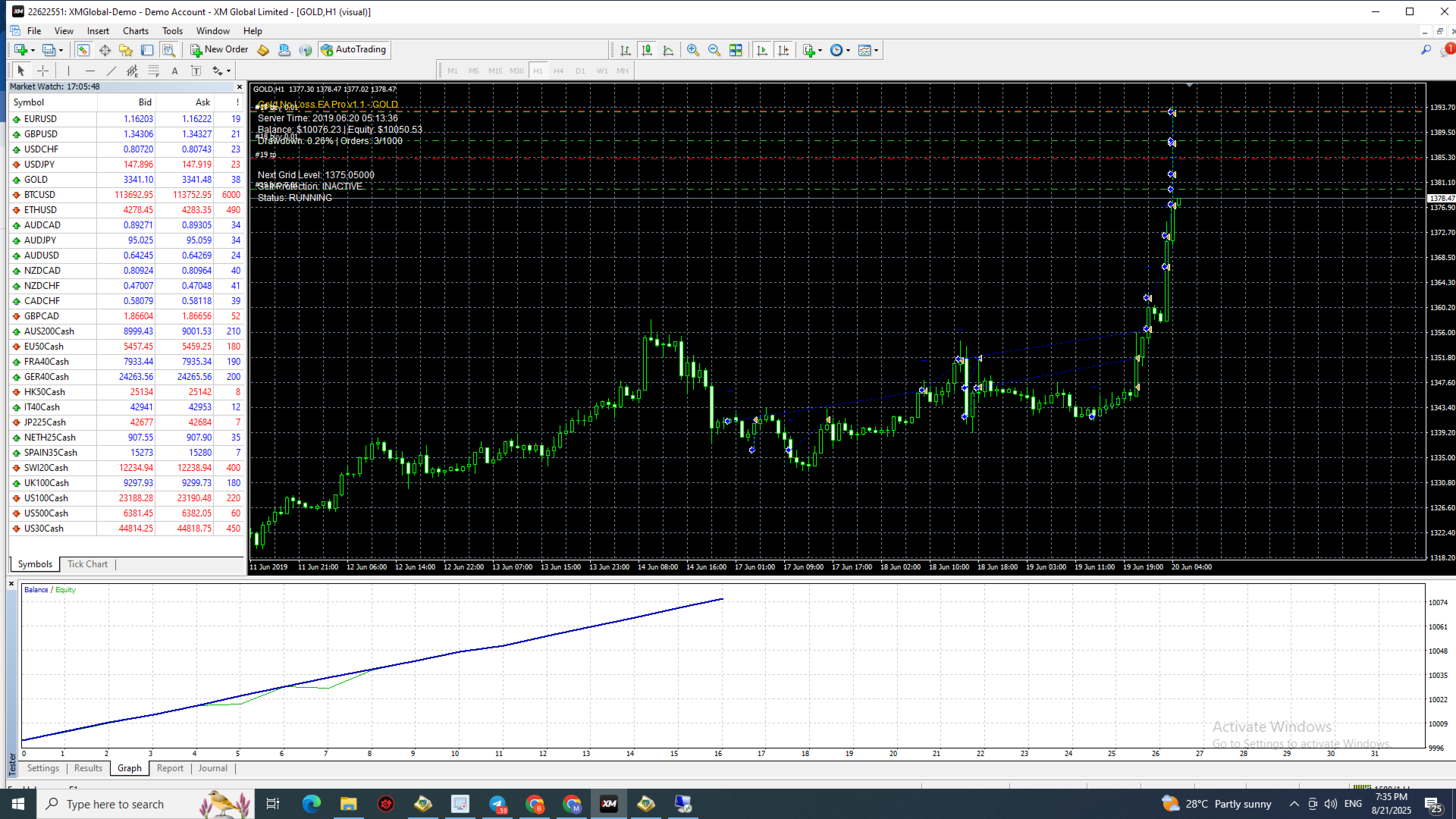Open the Templates dropdown
1456x819 pixels.
pos(868,50)
